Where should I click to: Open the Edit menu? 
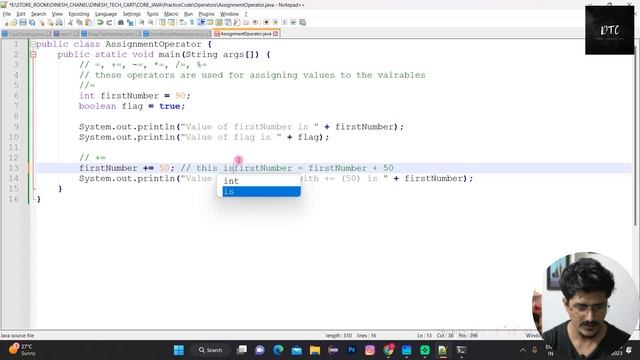tap(21, 14)
